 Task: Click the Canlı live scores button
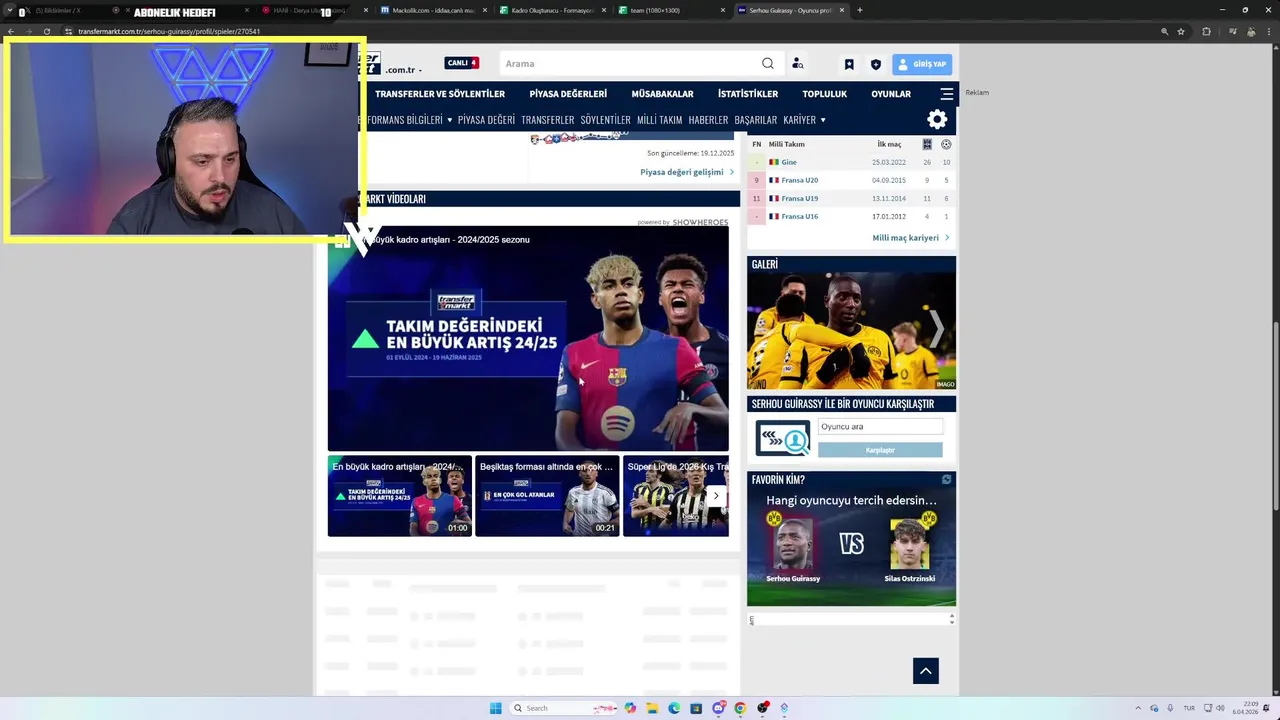[x=461, y=63]
